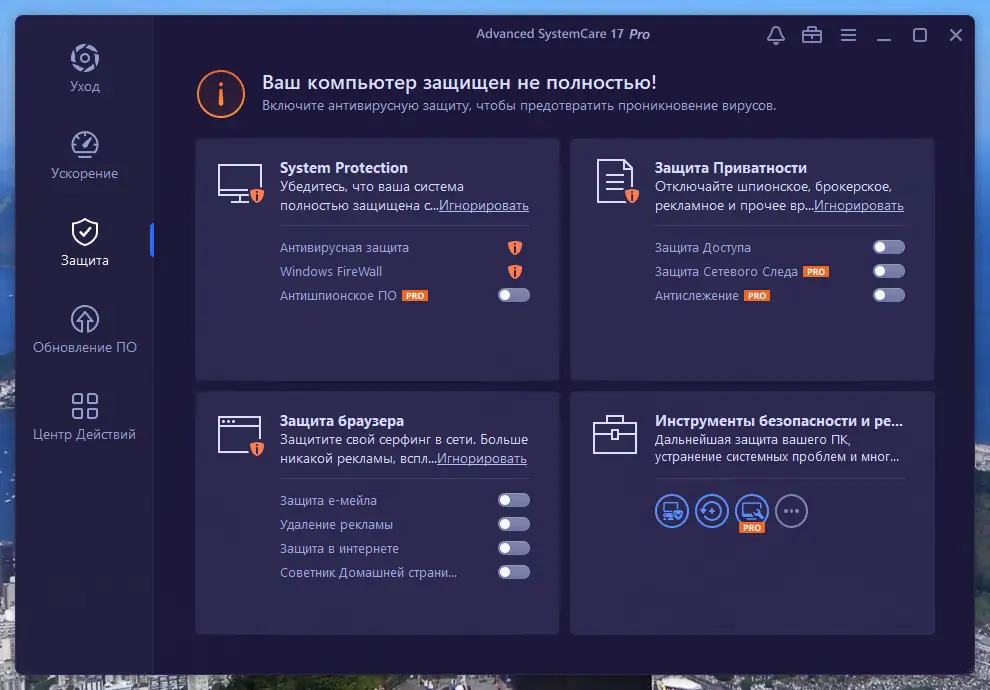Click Защита Приватности heading

(x=731, y=168)
